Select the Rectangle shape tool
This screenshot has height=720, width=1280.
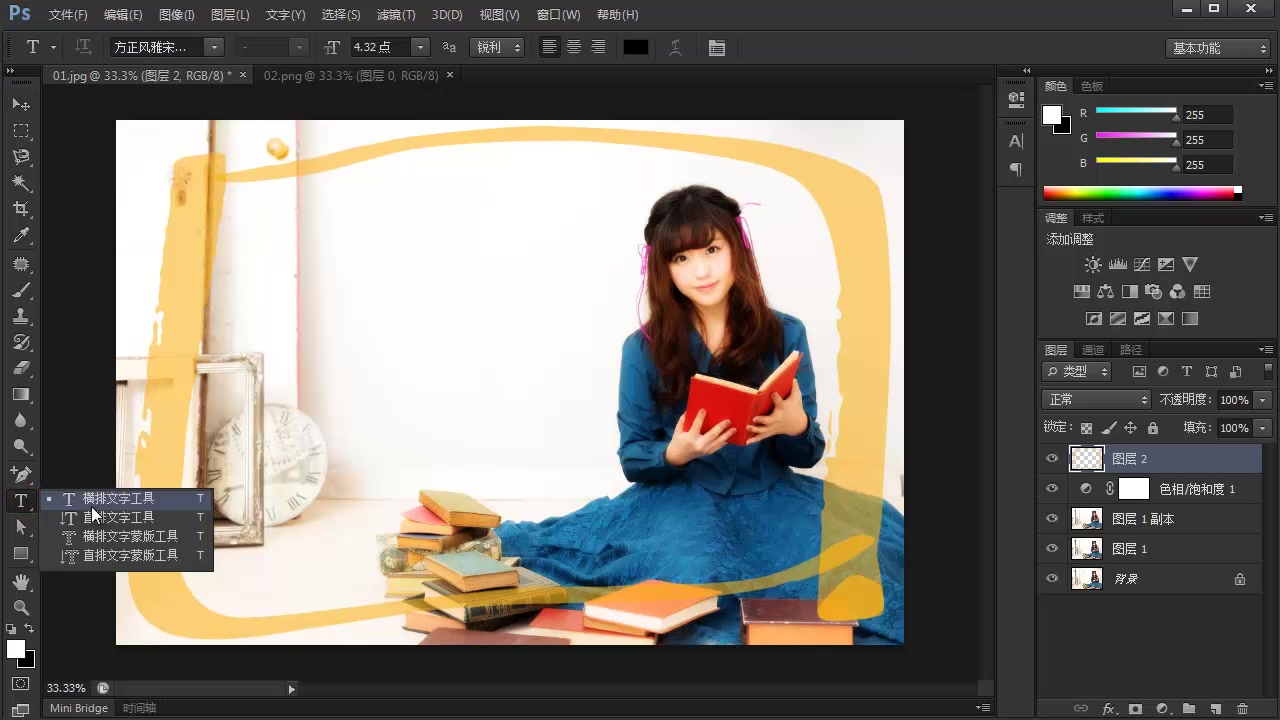tap(20, 553)
